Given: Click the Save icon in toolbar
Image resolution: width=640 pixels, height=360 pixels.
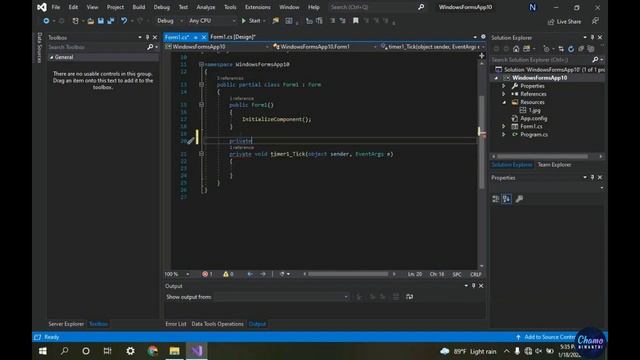Looking at the screenshot, I should tap(101, 21).
